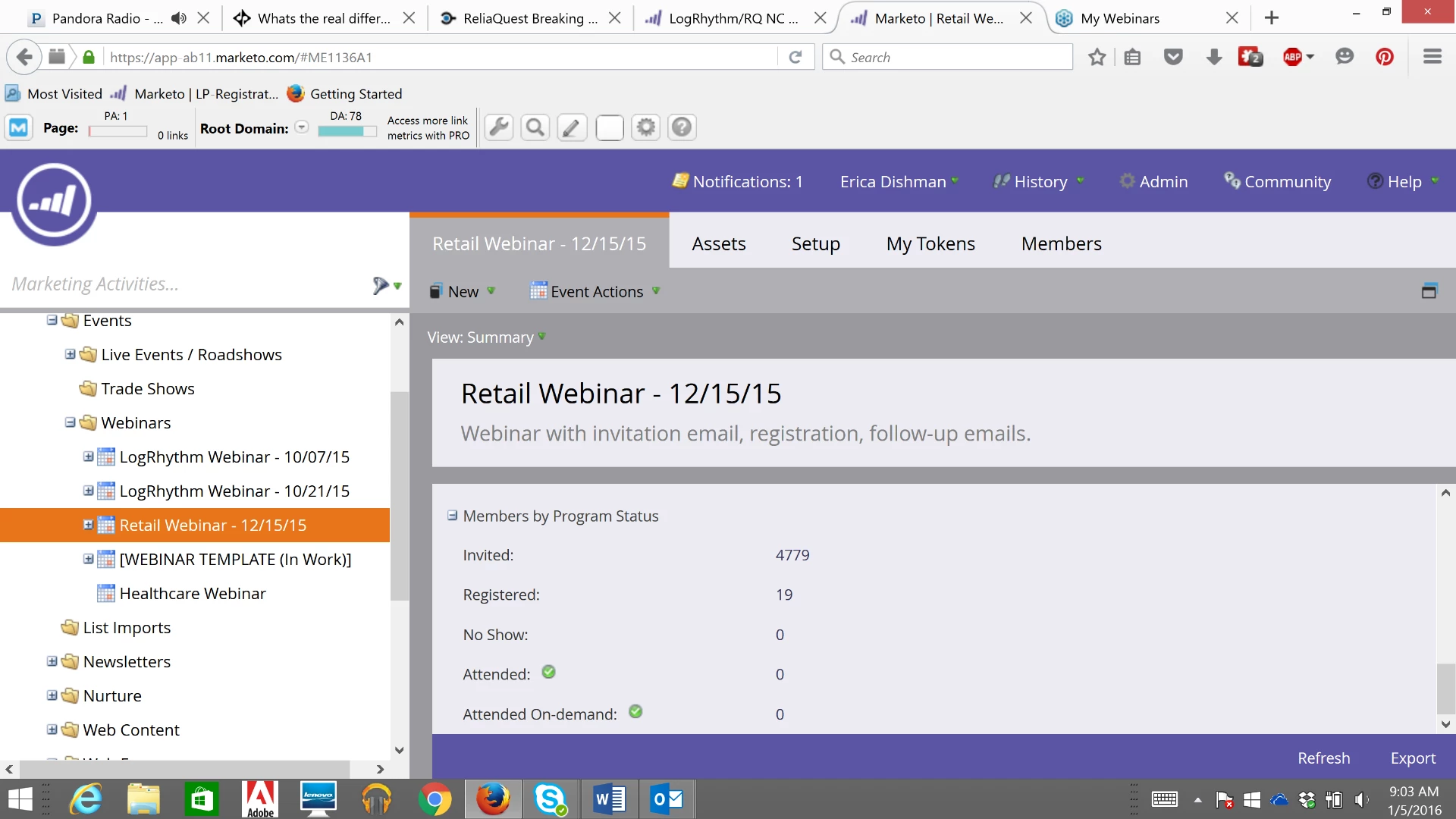Viewport: 1456px width, 819px height.
Task: Open the View: Summary dropdown
Action: click(x=486, y=337)
